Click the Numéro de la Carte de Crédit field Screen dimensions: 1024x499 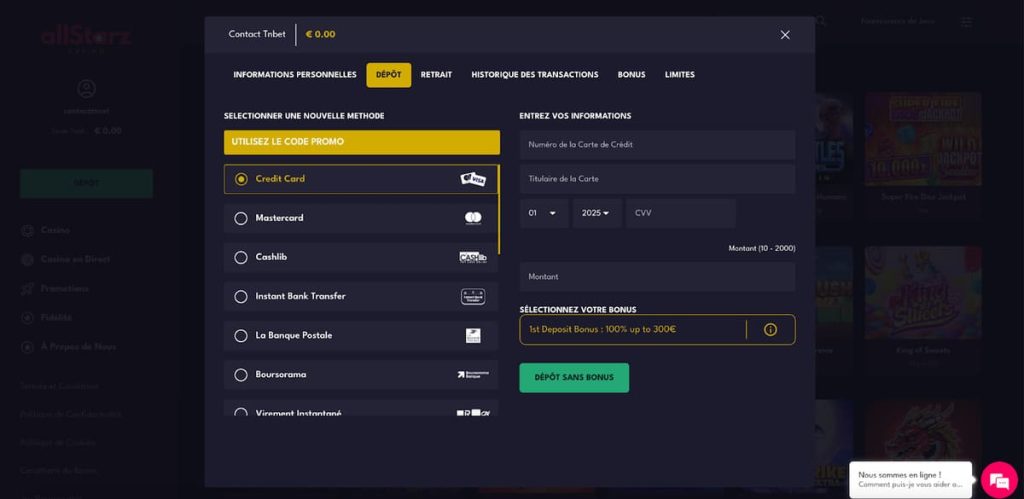click(658, 145)
